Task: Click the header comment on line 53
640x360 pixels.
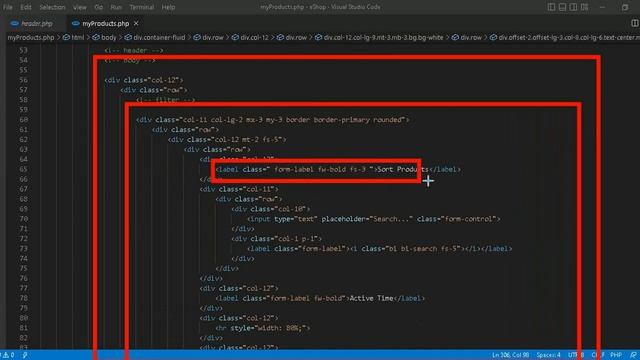Action: 133,50
